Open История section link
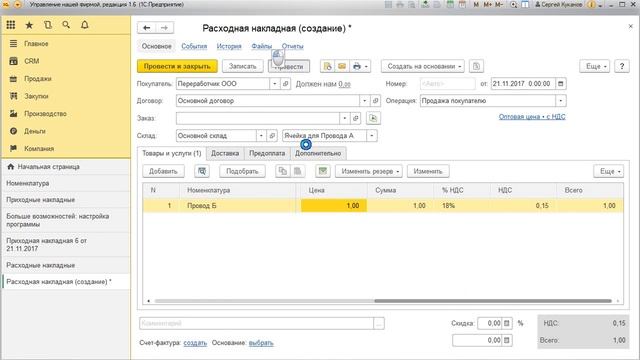The image size is (640, 360). [x=229, y=46]
